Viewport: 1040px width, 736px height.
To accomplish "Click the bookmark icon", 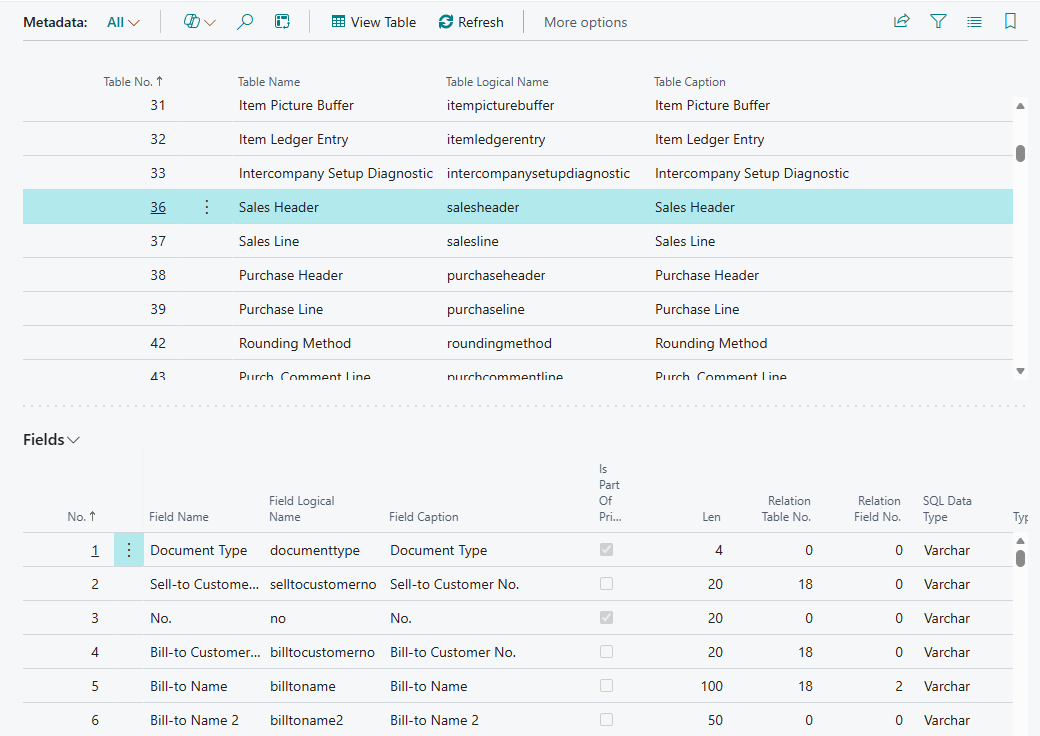I will tap(1010, 21).
